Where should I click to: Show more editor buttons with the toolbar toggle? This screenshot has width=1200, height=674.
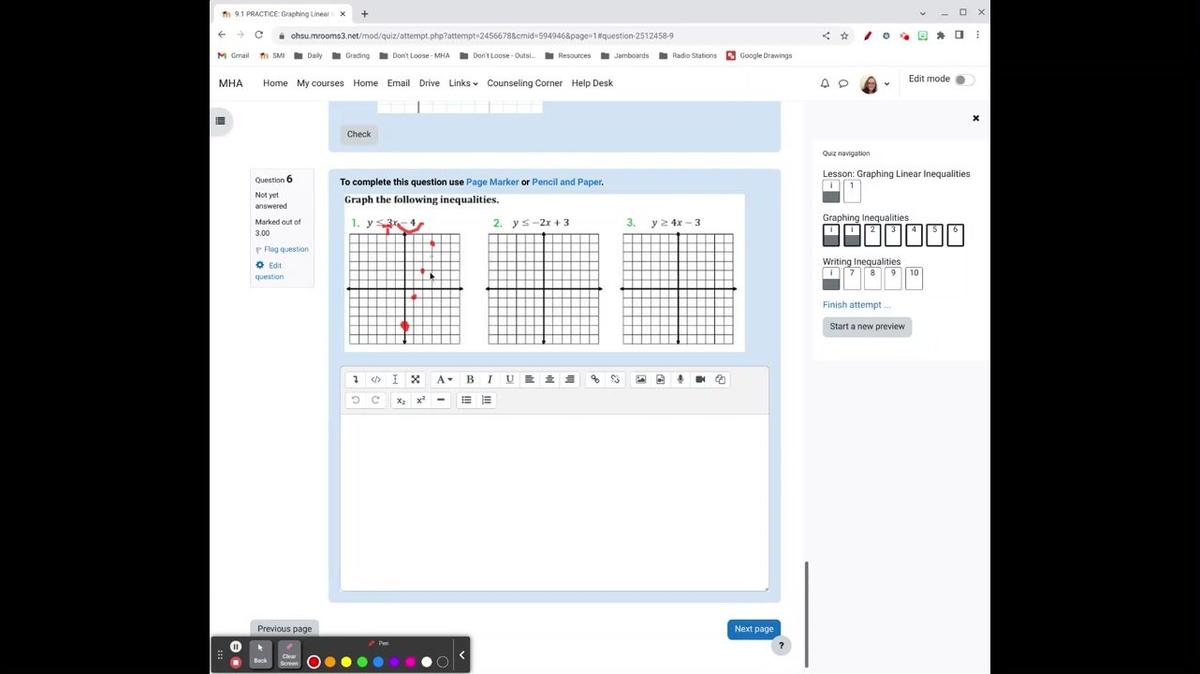coord(355,379)
